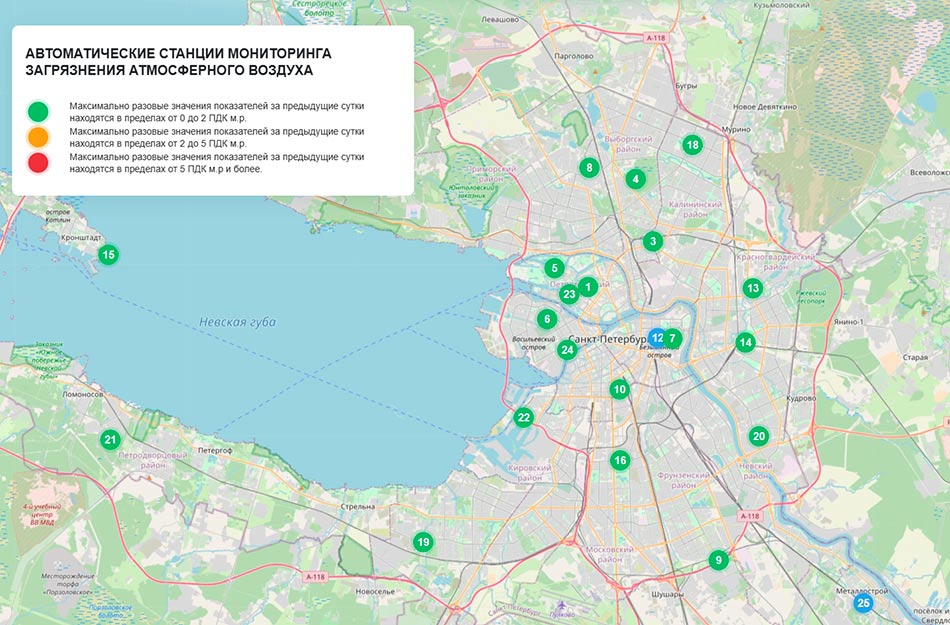Screen dimensions: 950x625
Task: Click station marker 6 on Vasilyevsky Island
Action: pyautogui.click(x=546, y=320)
